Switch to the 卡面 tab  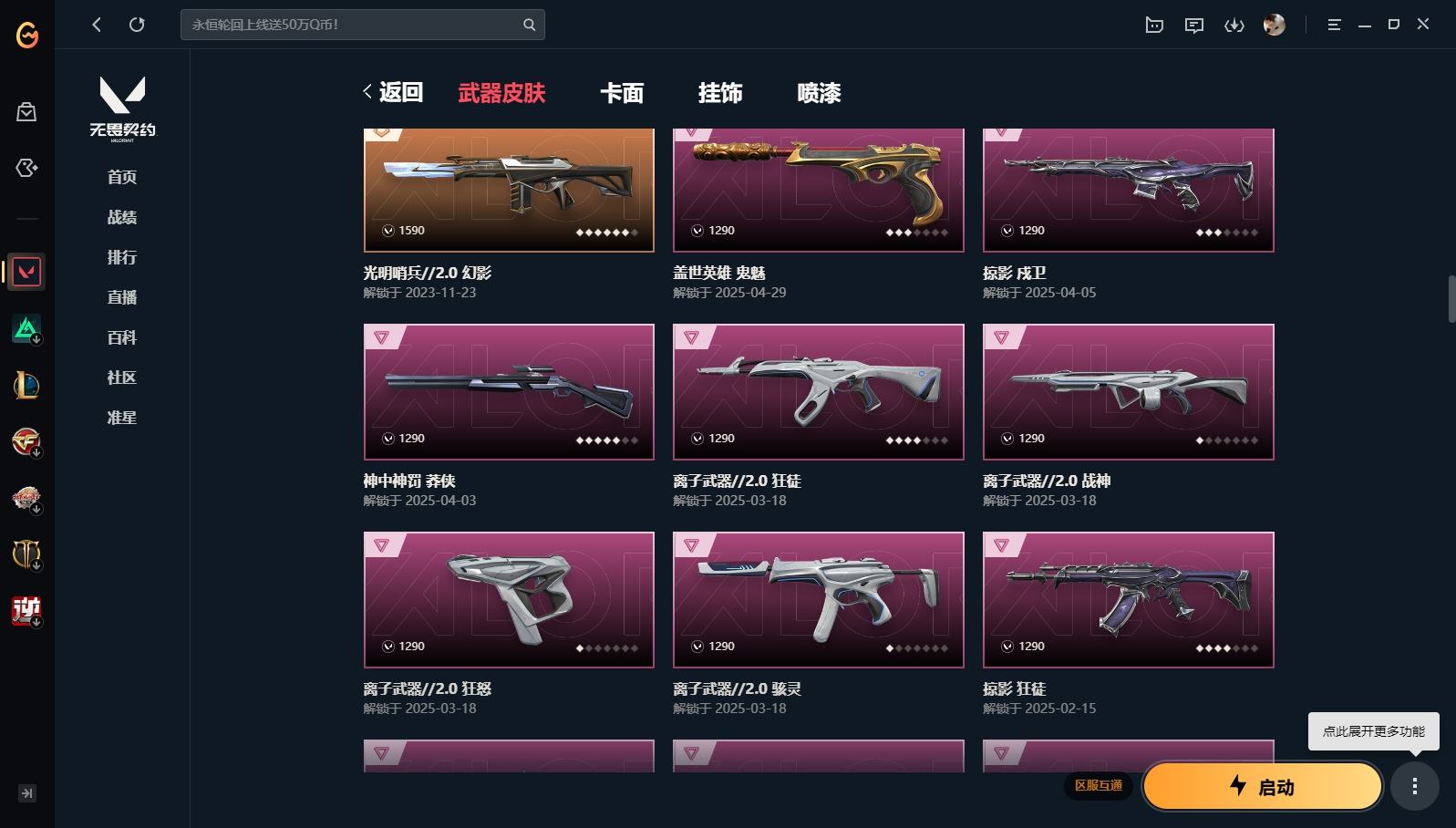tap(622, 93)
